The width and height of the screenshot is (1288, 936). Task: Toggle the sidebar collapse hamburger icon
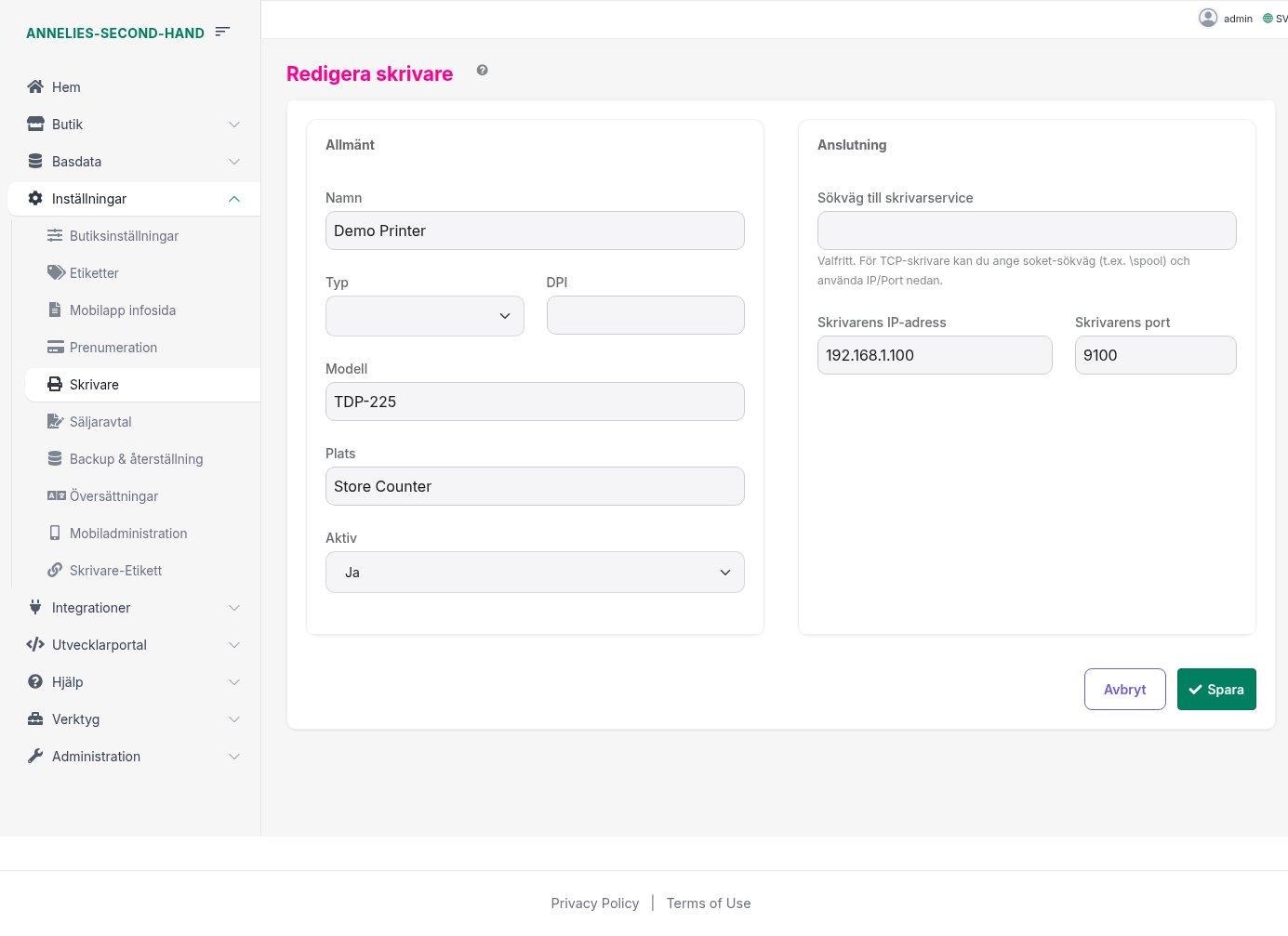coord(222,32)
